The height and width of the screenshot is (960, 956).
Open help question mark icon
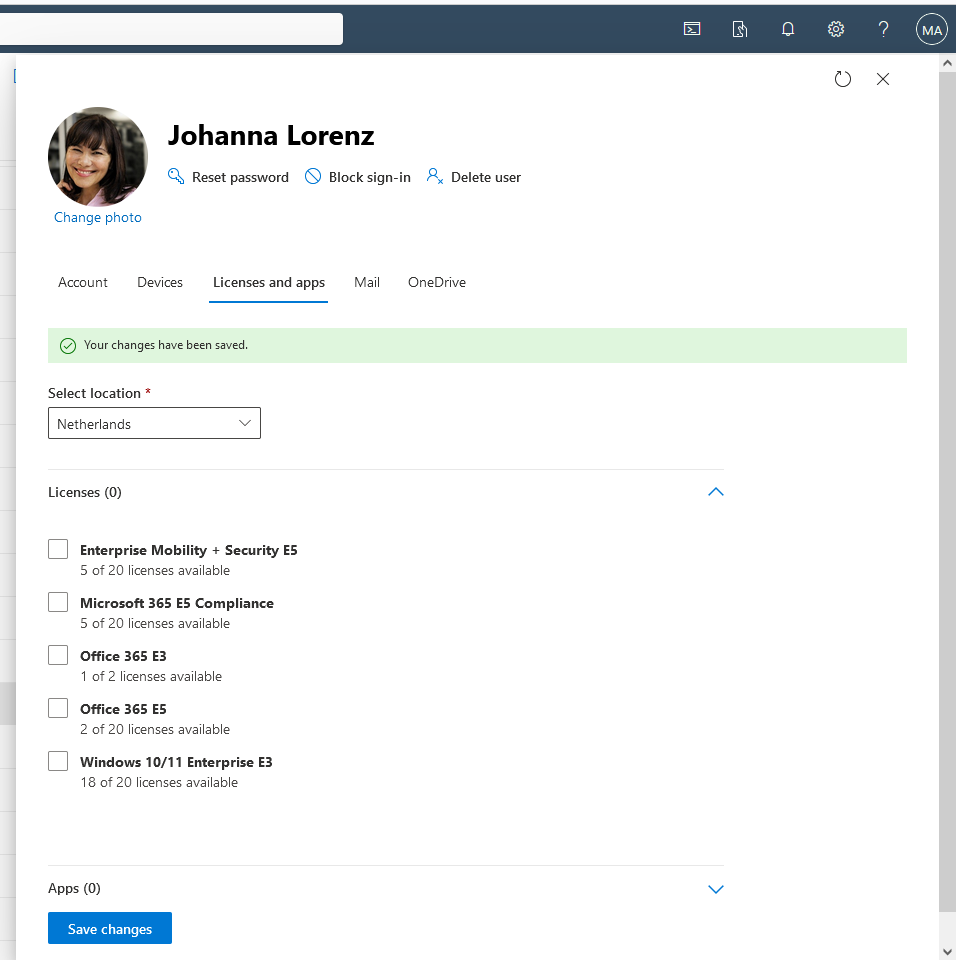[x=883, y=29]
